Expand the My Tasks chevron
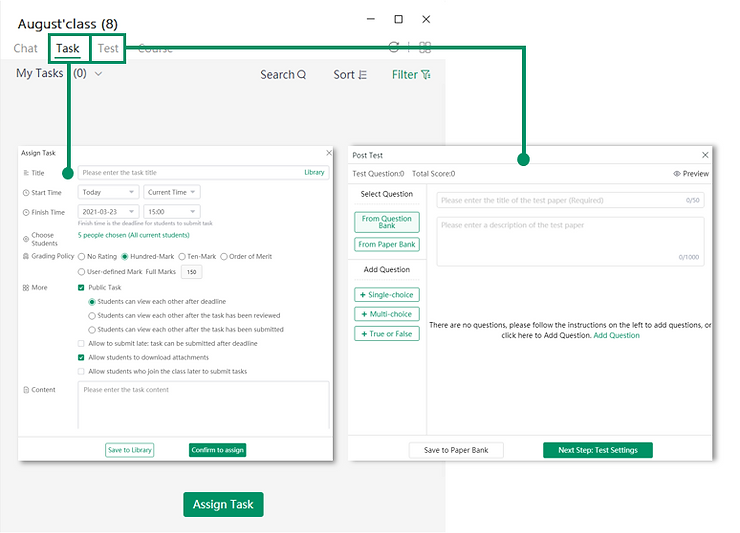 tap(98, 74)
